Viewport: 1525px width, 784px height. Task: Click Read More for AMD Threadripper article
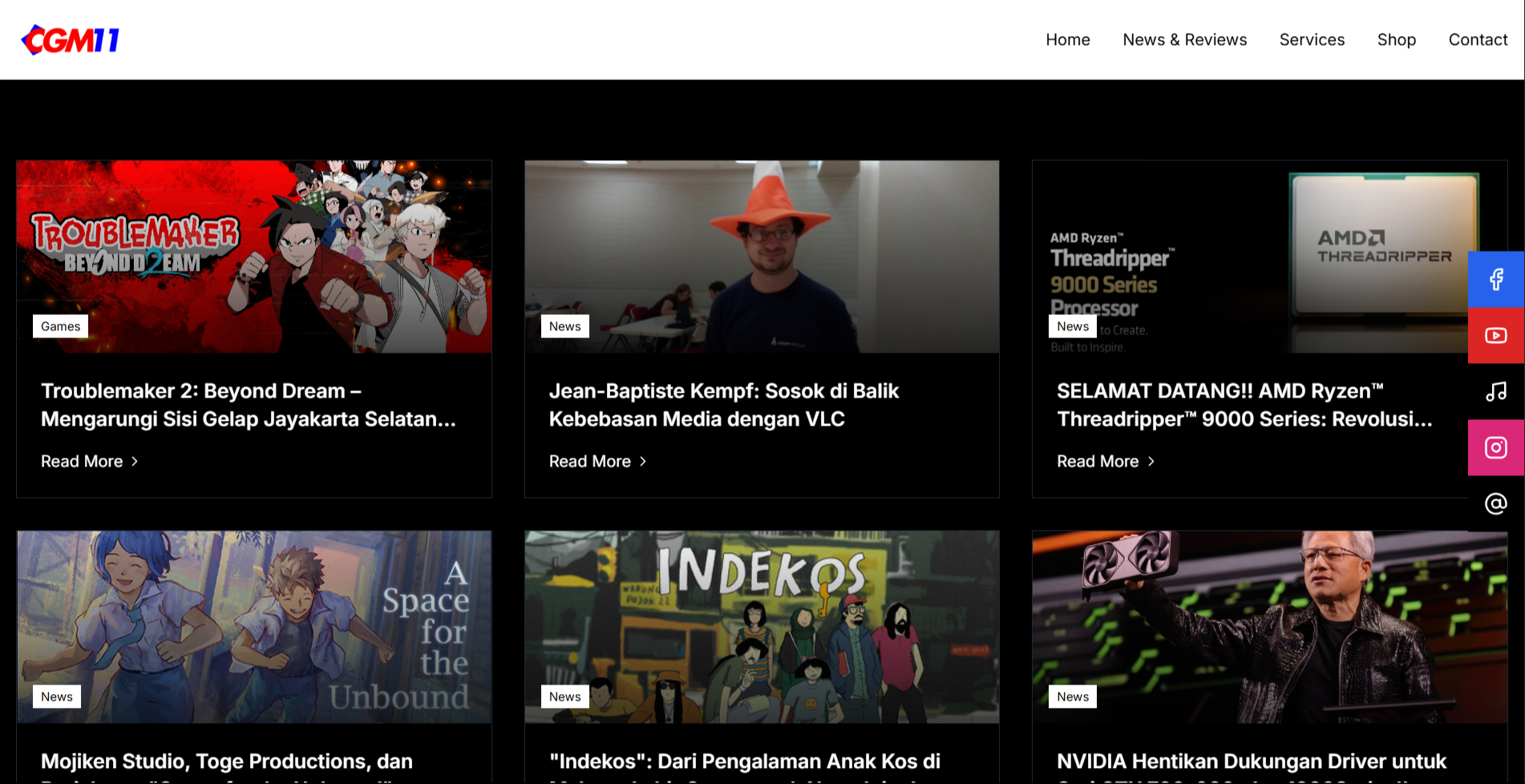(1106, 461)
